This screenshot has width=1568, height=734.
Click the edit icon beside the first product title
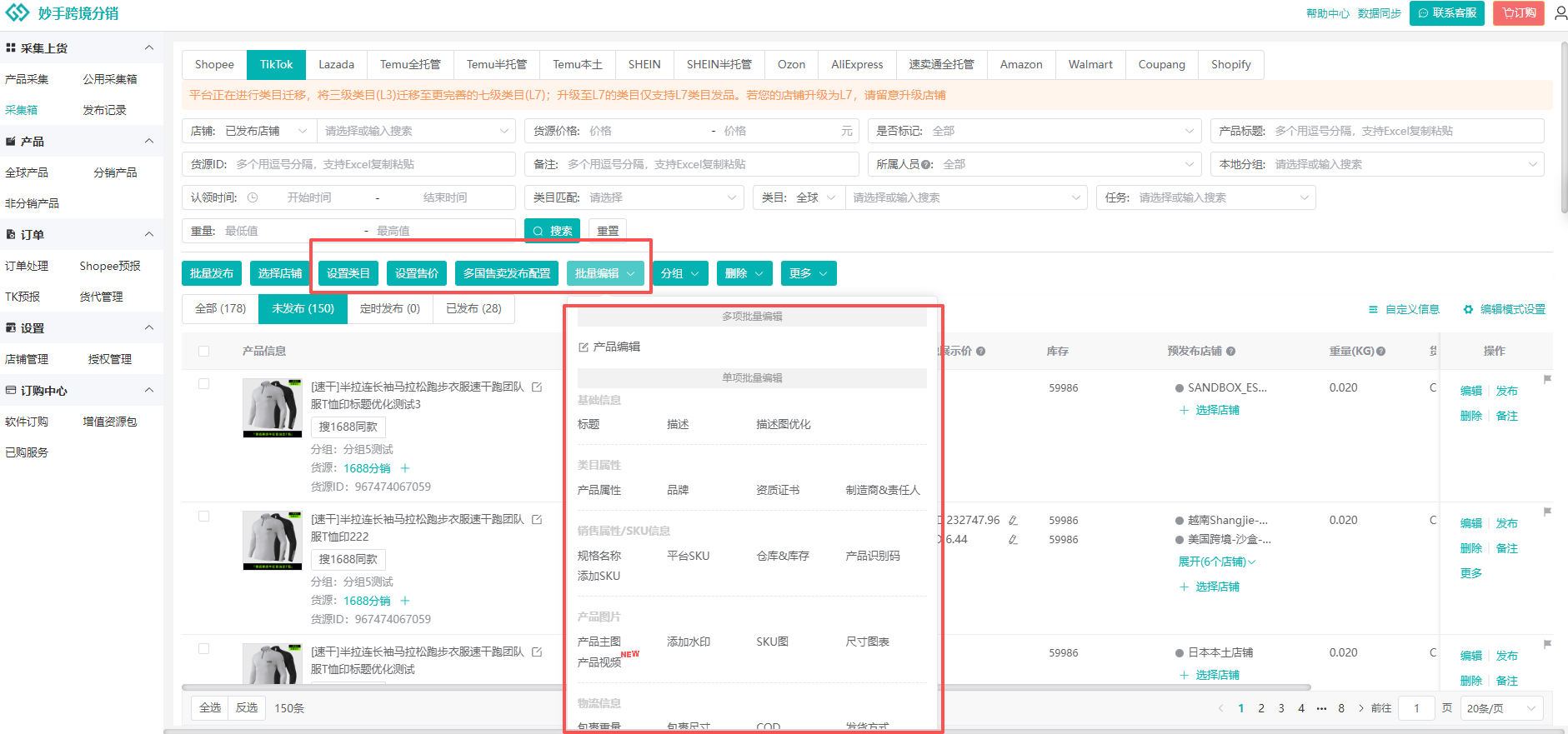pyautogui.click(x=537, y=387)
